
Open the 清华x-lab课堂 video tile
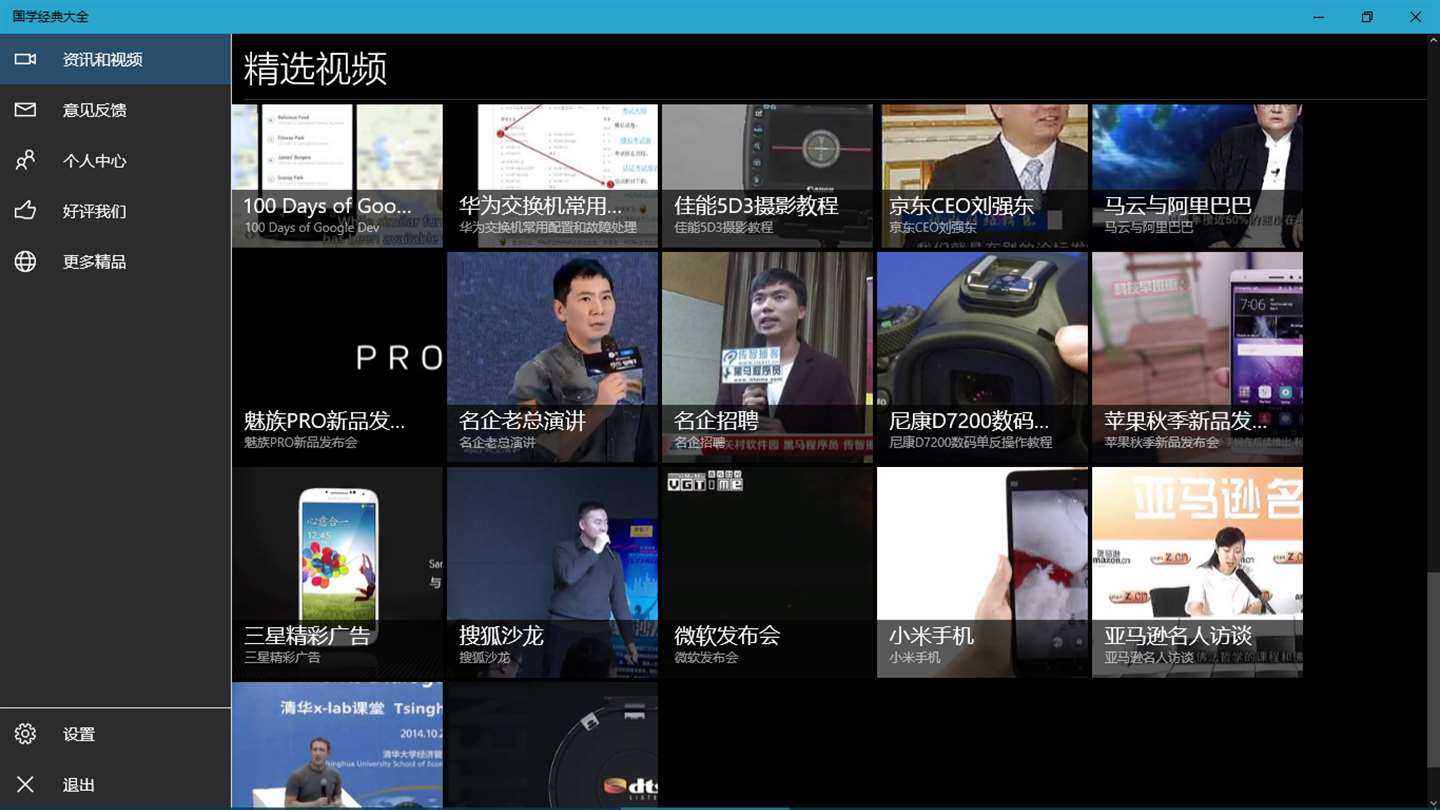click(337, 745)
